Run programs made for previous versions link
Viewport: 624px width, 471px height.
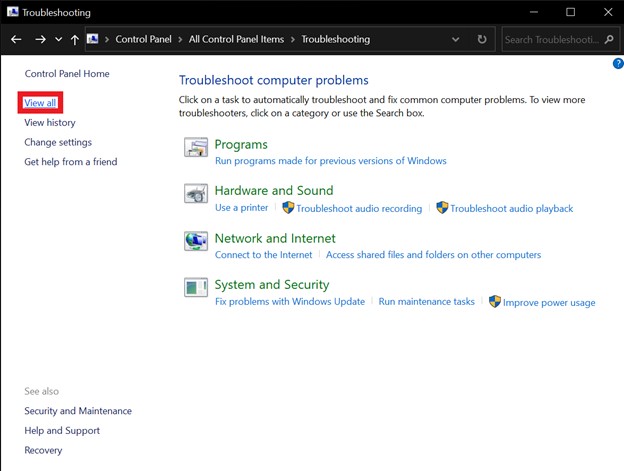coord(331,161)
